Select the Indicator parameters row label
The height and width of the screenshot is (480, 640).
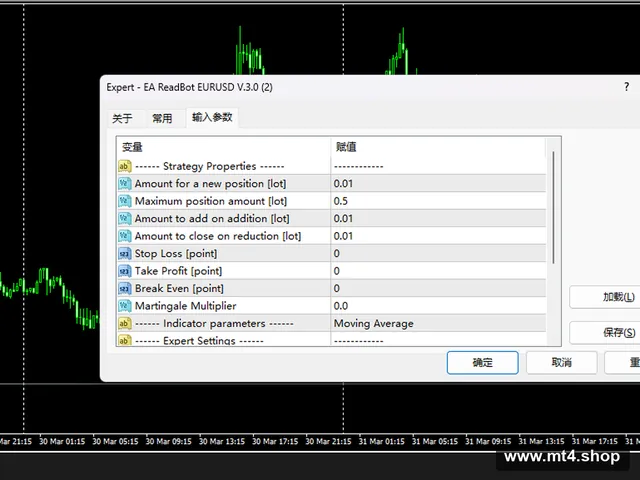[x=214, y=324]
